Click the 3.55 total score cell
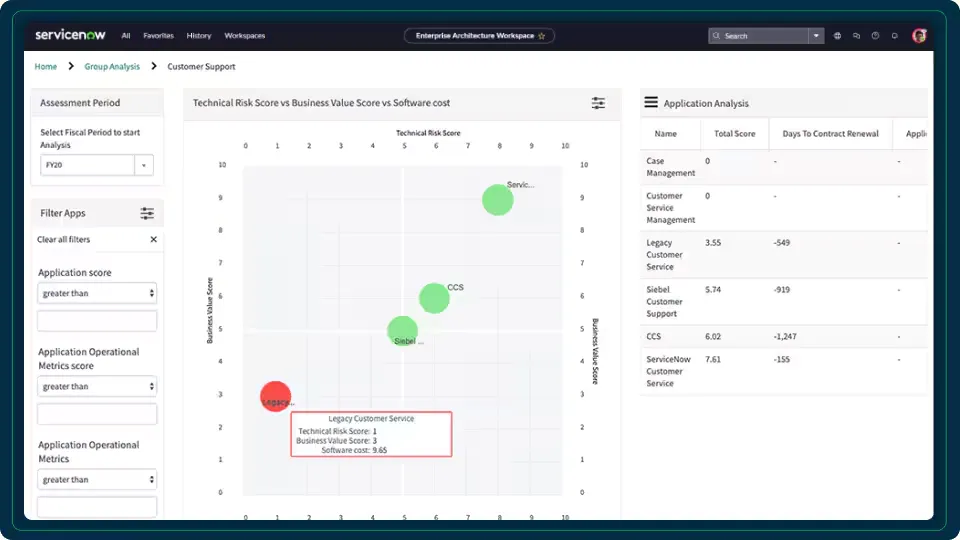Image resolution: width=960 pixels, height=540 pixels. (x=713, y=242)
